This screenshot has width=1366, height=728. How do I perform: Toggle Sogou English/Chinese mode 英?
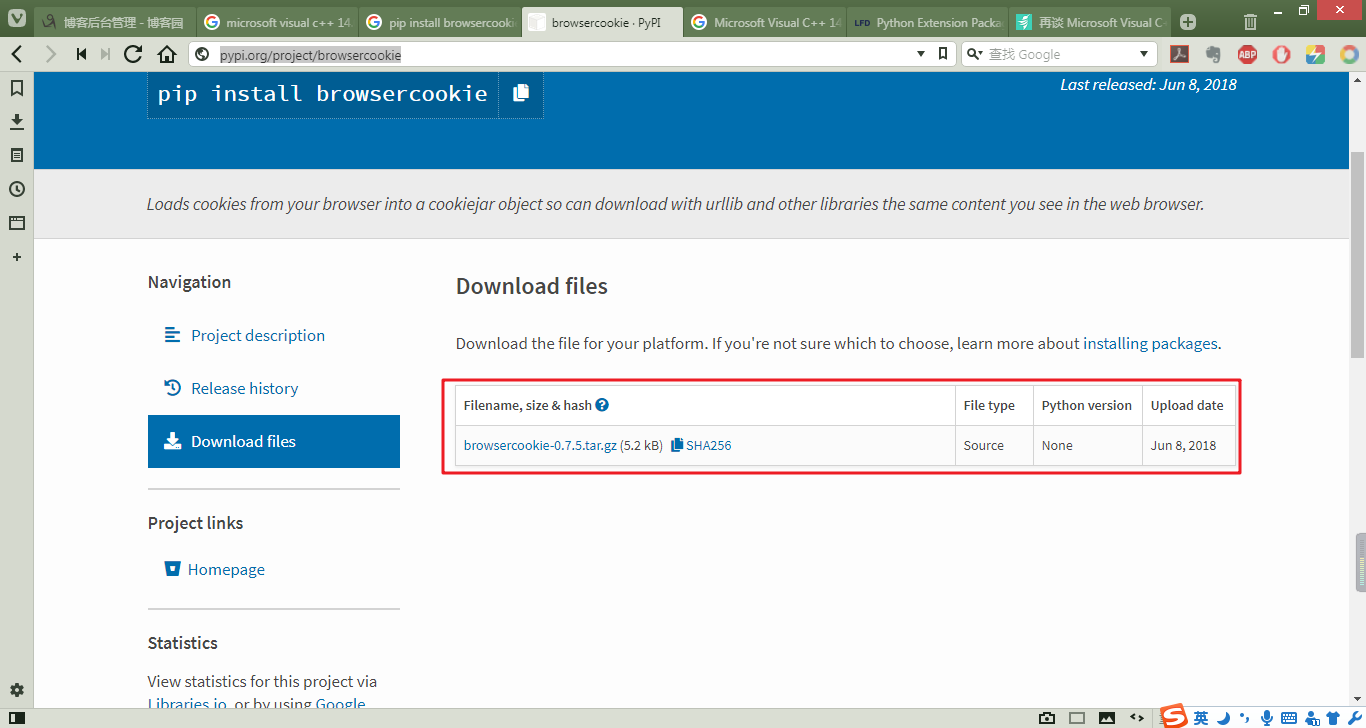tap(1201, 717)
